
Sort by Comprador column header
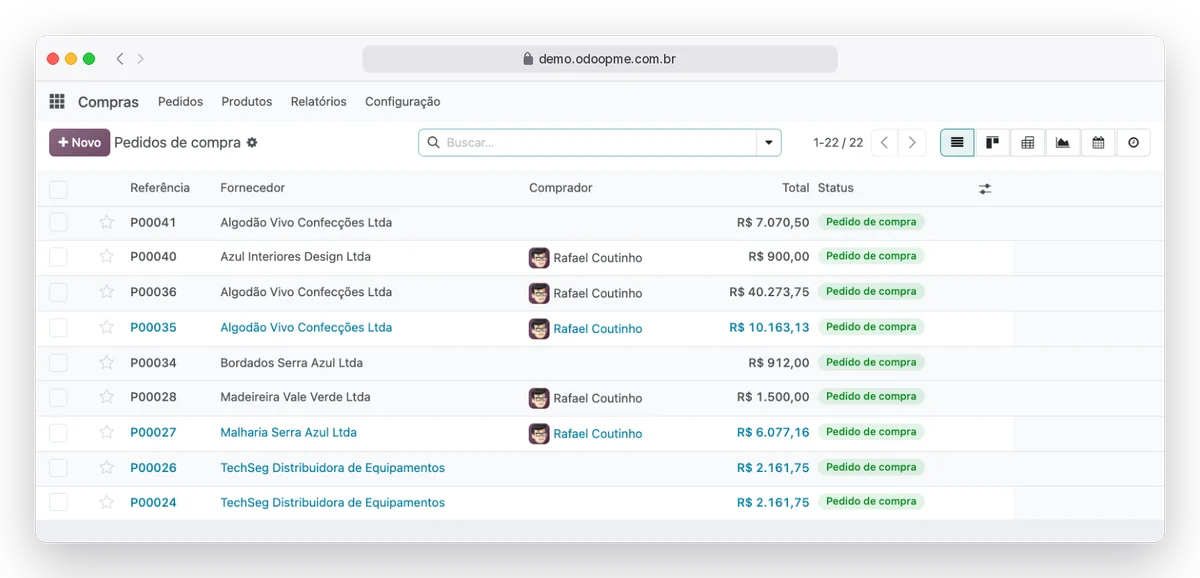pyautogui.click(x=561, y=188)
